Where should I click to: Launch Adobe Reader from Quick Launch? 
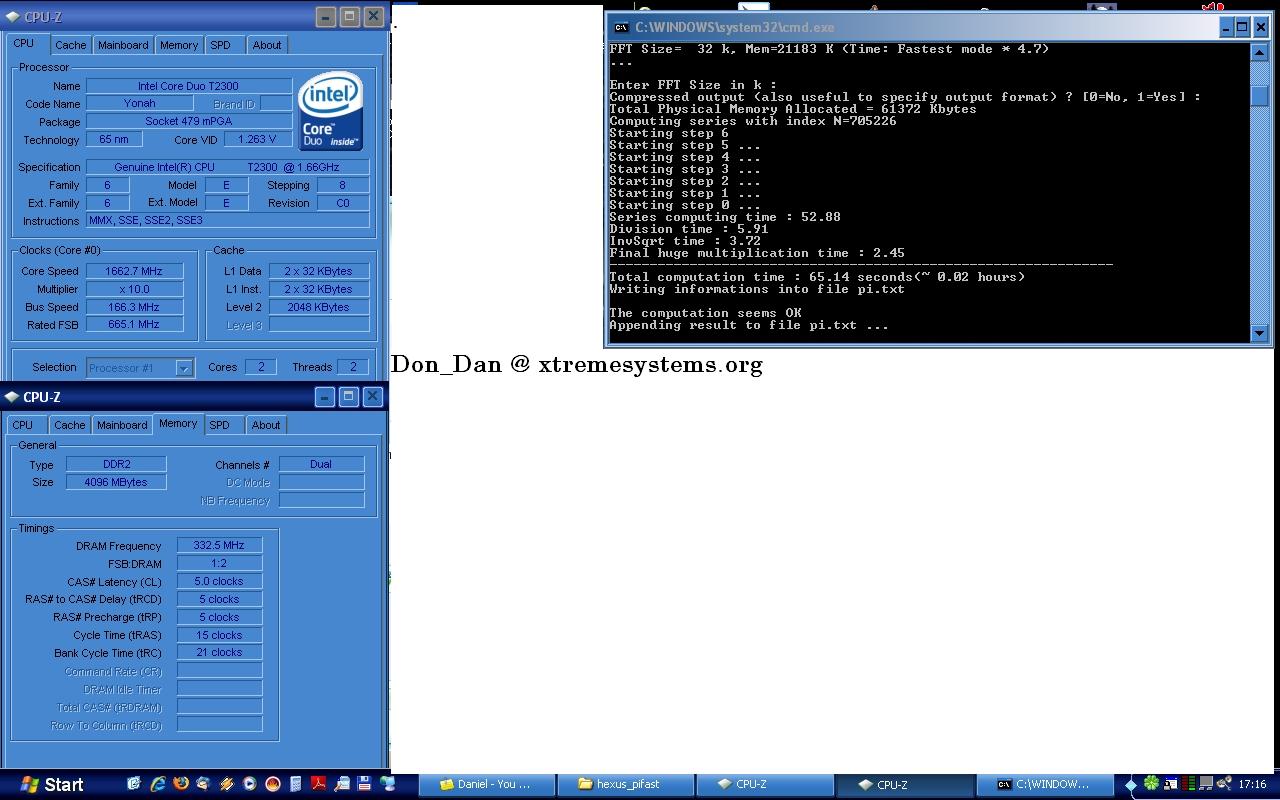tap(319, 784)
